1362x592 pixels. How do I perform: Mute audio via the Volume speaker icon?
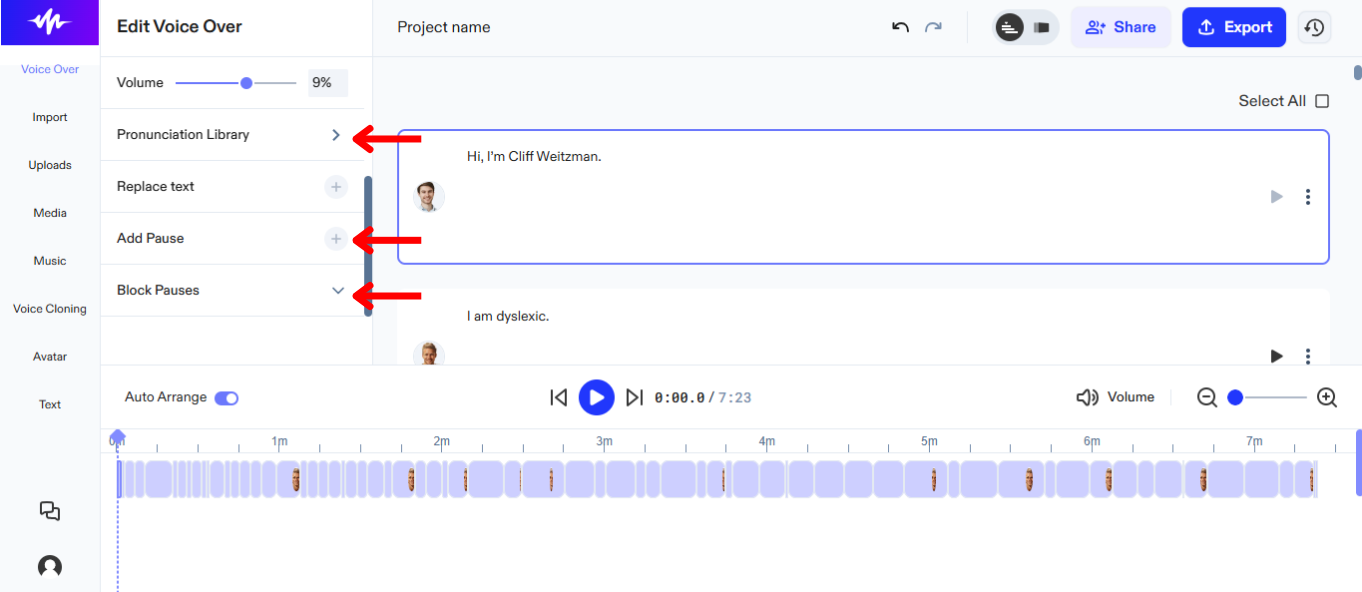[x=1087, y=396]
